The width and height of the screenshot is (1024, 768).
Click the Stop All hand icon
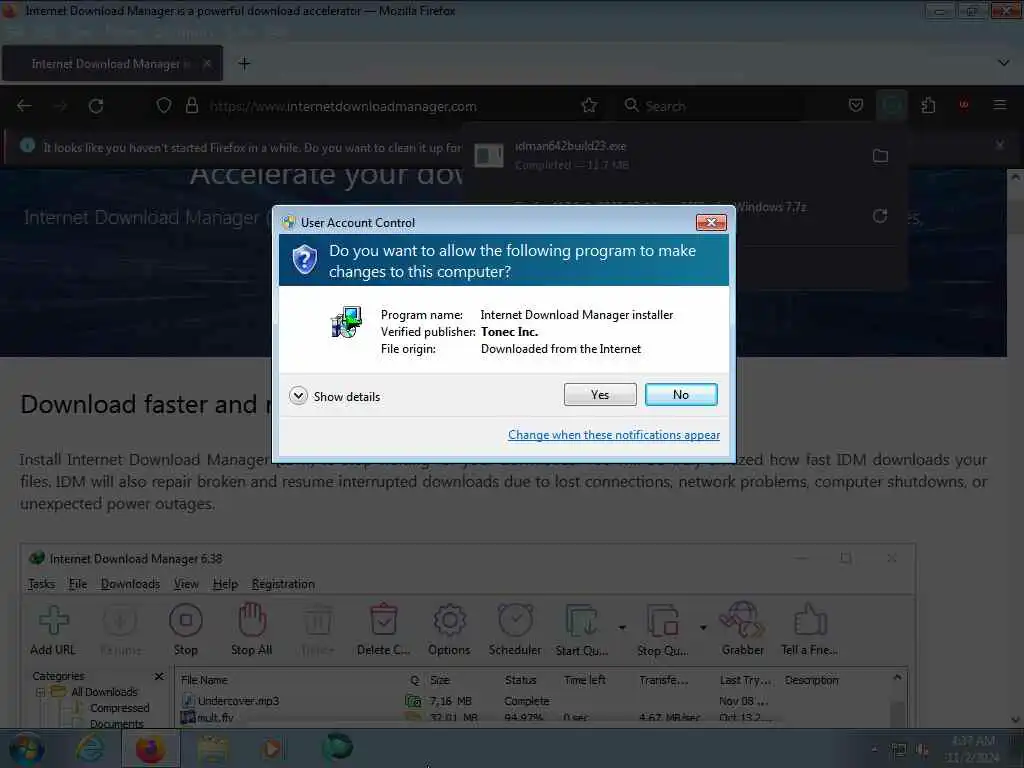pyautogui.click(x=251, y=629)
